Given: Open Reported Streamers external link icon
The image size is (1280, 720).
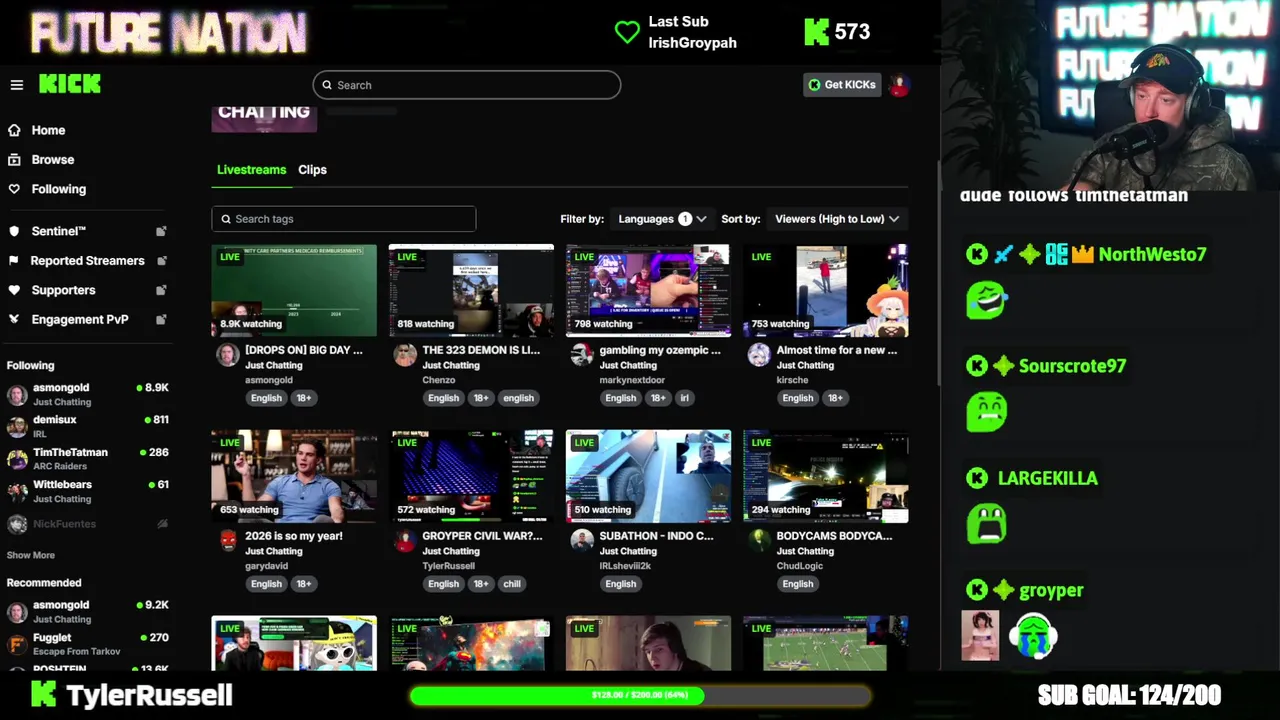Looking at the screenshot, I should [x=161, y=260].
